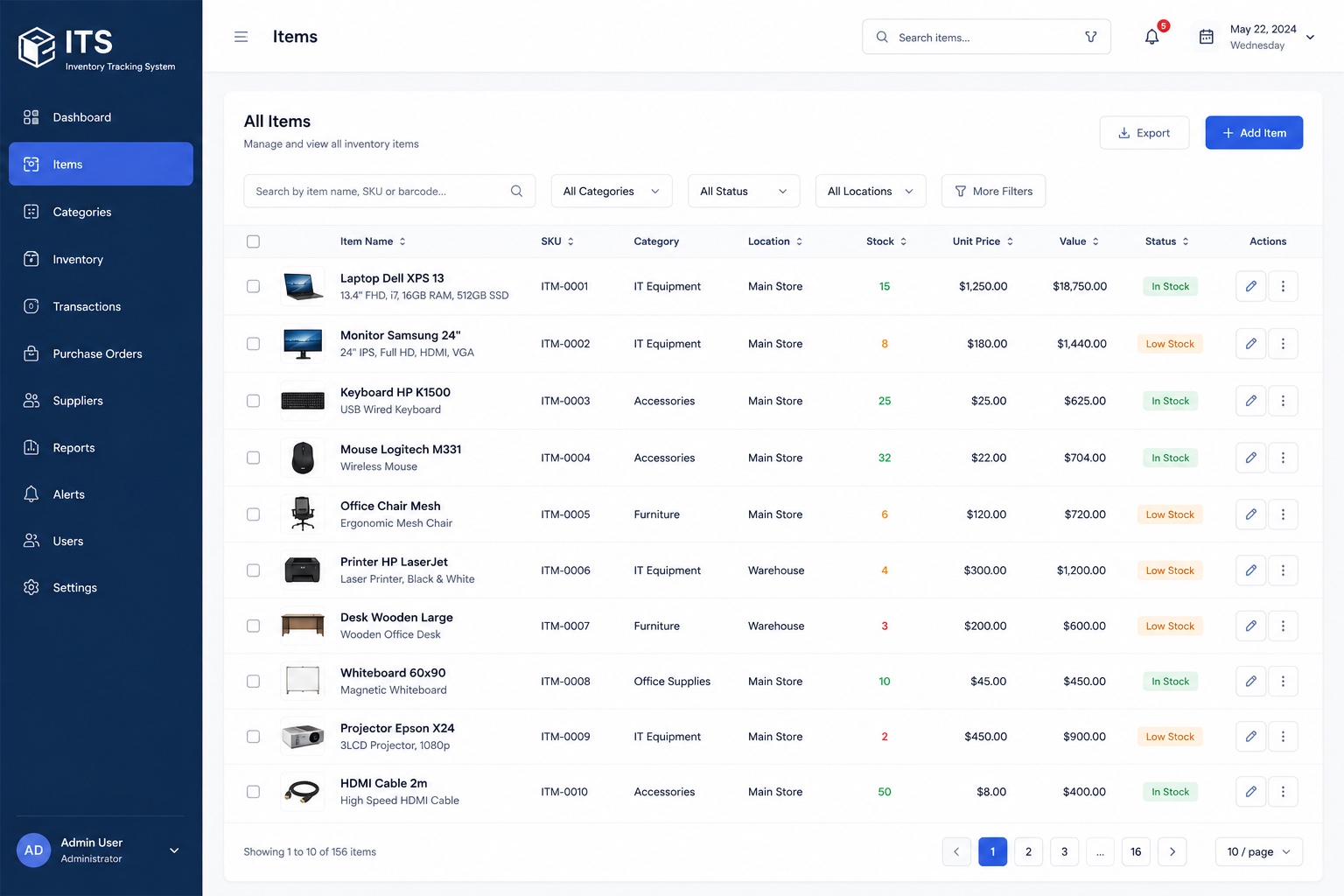Toggle the select-all header checkbox
This screenshot has height=896, width=1344.
click(x=253, y=241)
